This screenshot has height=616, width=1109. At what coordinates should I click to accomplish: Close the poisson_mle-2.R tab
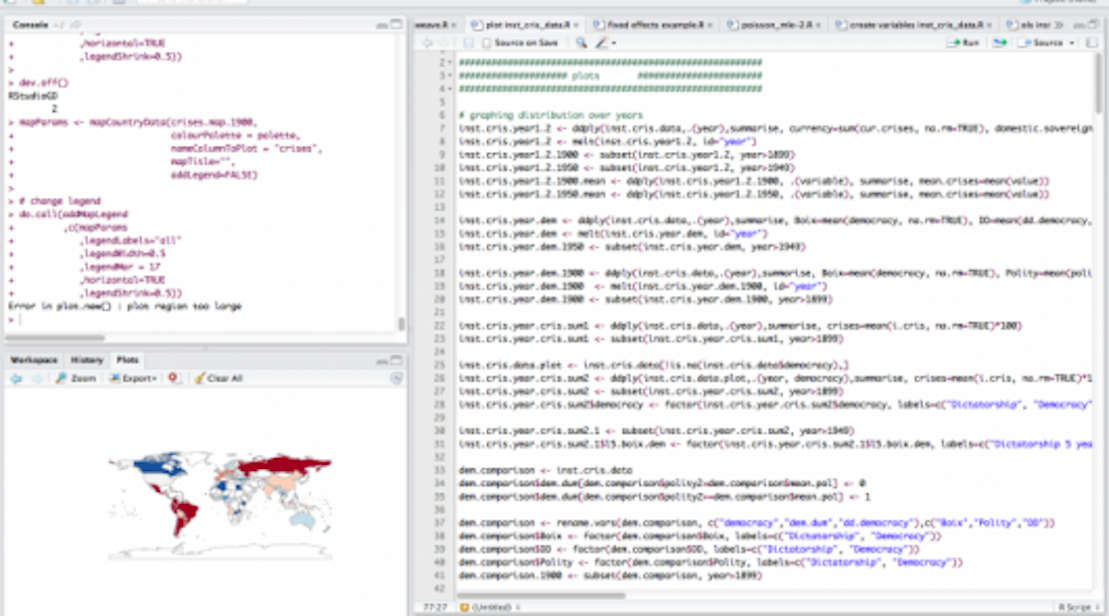(x=818, y=25)
